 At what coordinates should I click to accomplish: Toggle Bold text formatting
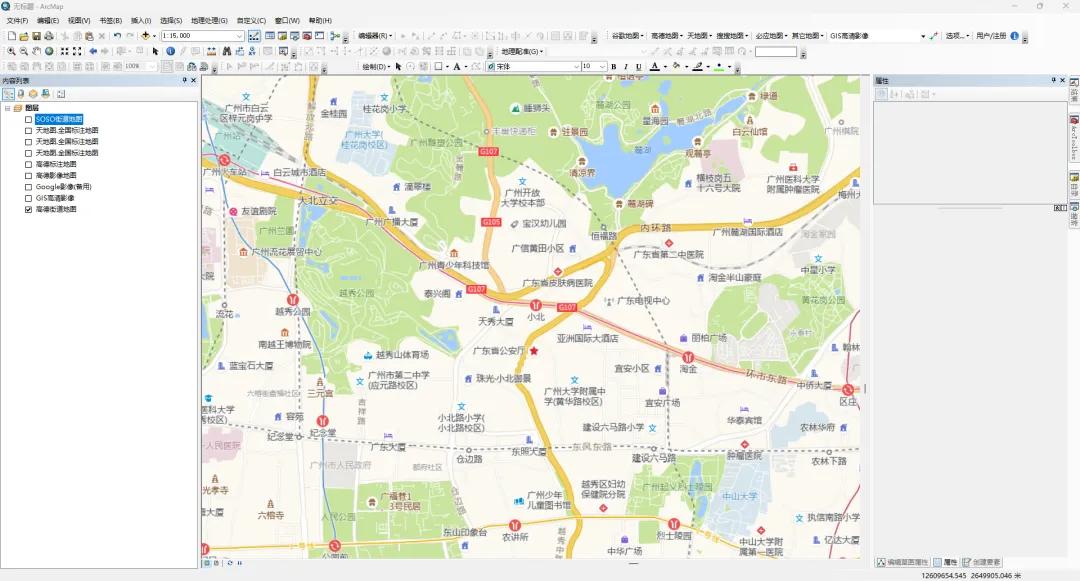coord(614,67)
